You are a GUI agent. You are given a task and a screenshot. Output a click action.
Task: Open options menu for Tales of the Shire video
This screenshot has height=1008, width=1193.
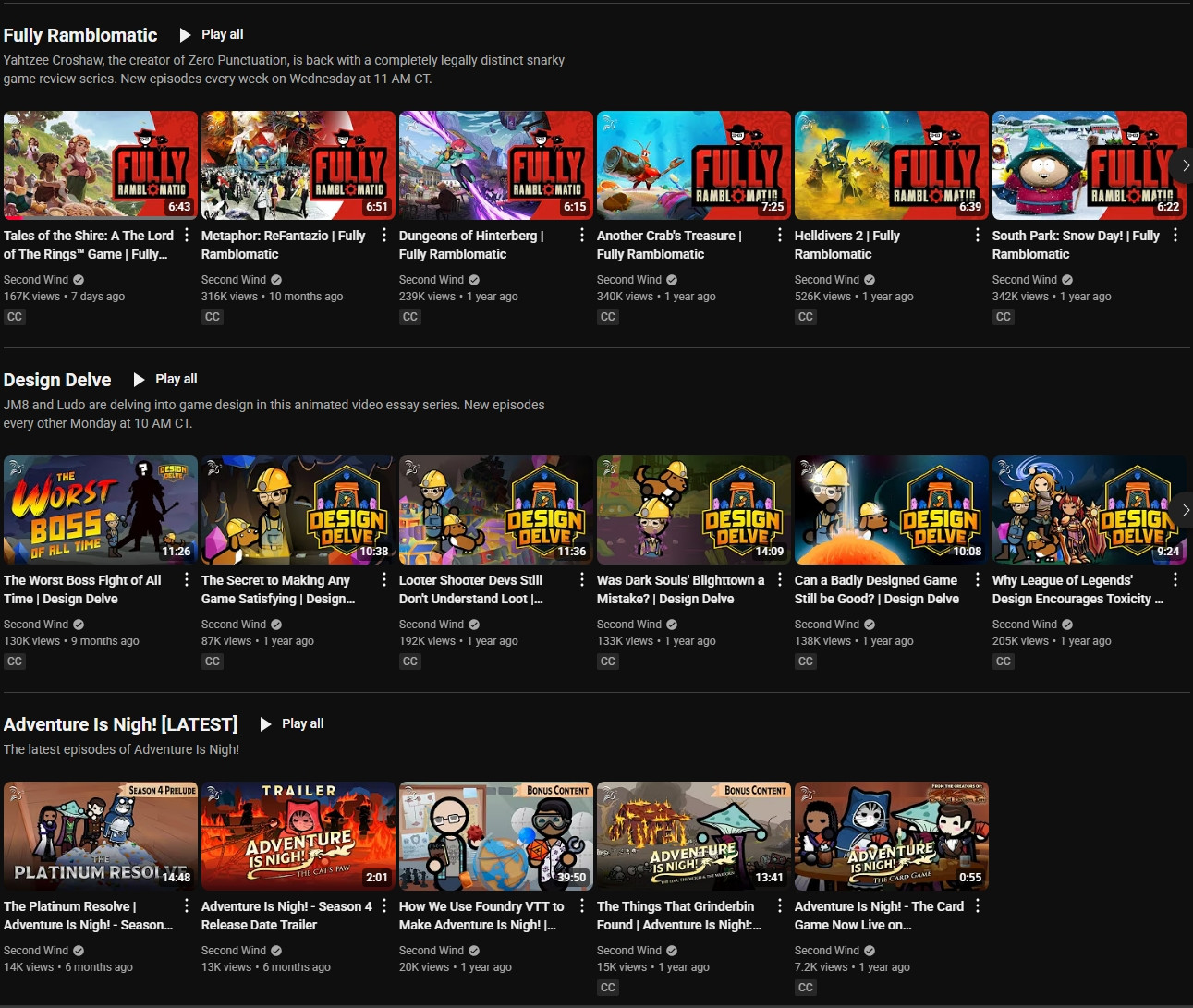(187, 235)
